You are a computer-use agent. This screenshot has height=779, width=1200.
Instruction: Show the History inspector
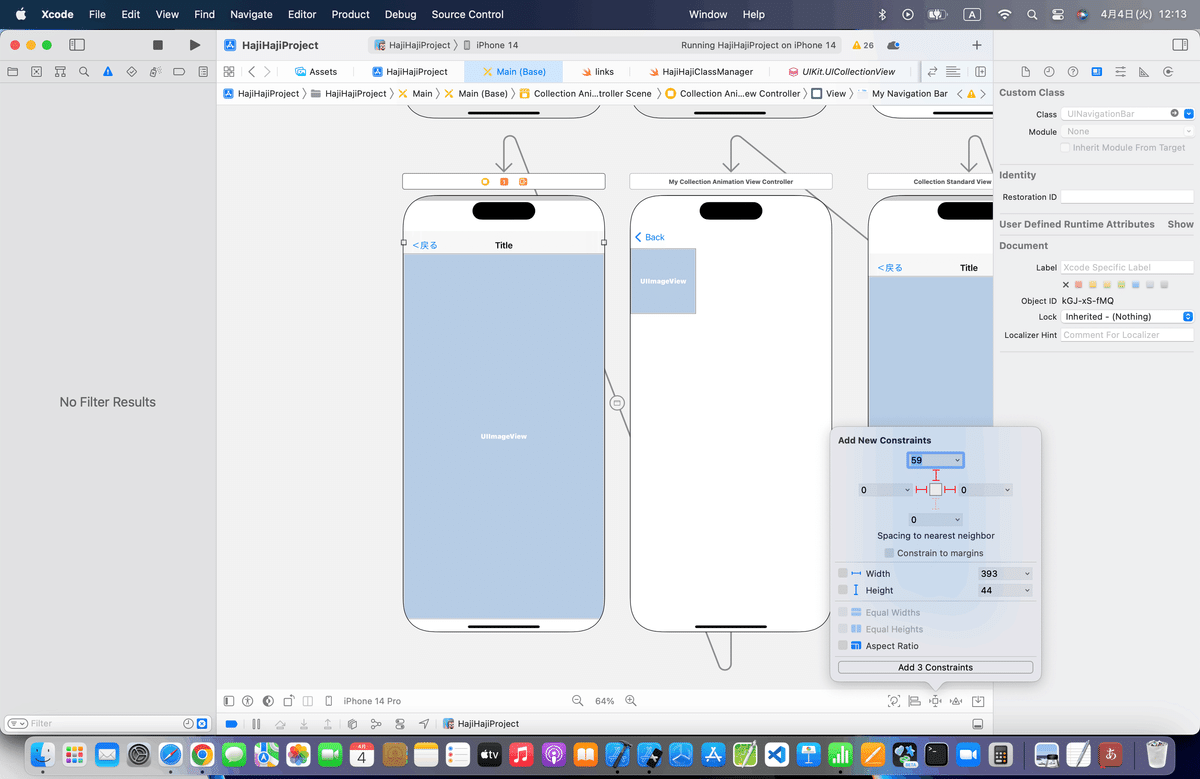1049,72
